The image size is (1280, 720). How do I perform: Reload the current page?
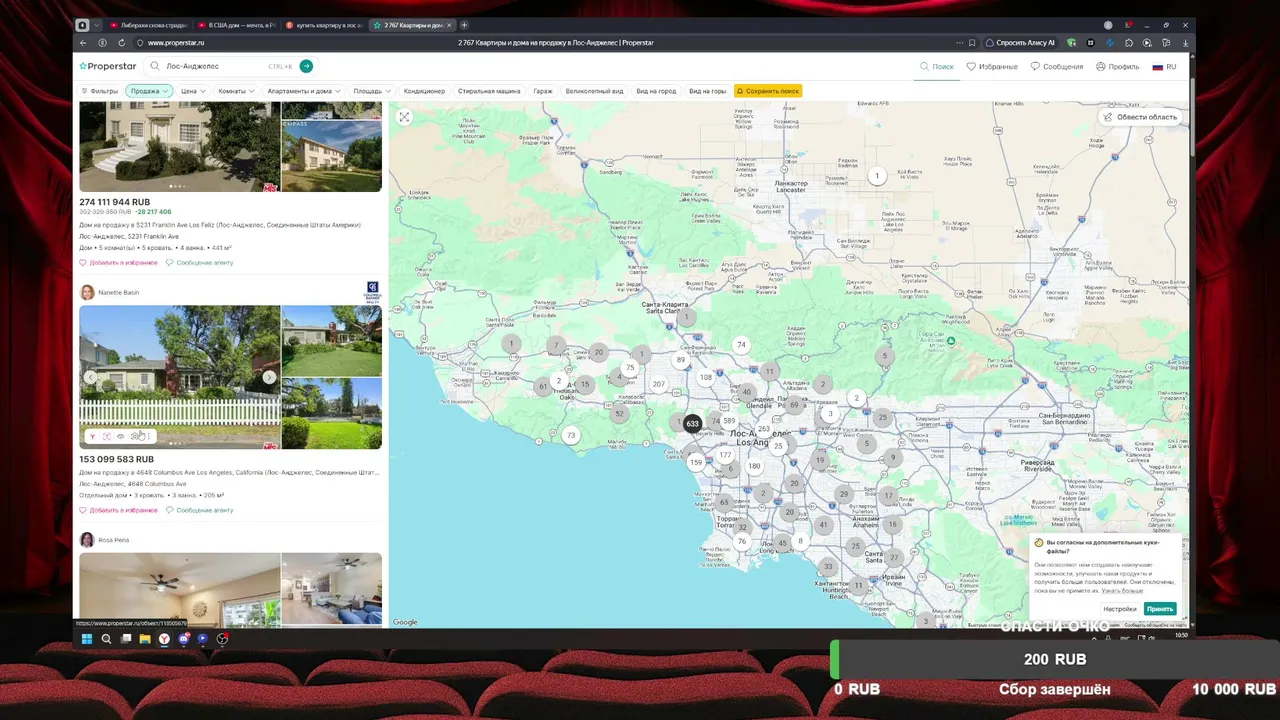pyautogui.click(x=122, y=43)
